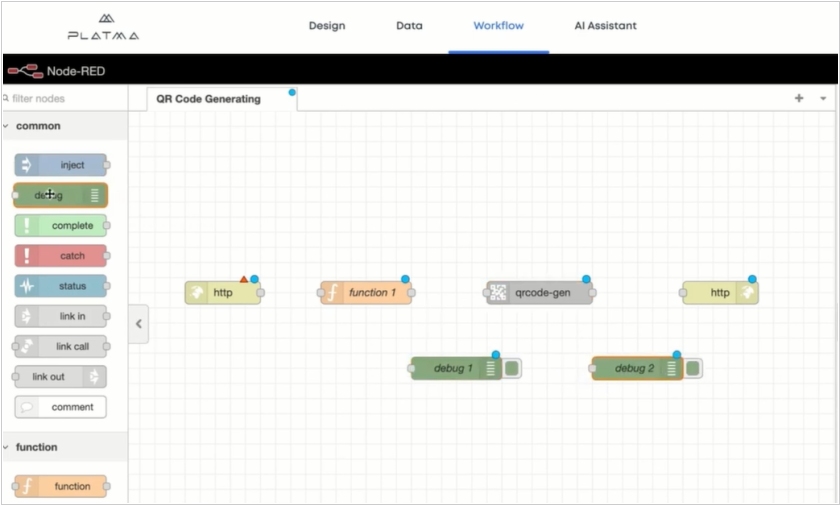Add a new flow with plus button

coord(799,99)
